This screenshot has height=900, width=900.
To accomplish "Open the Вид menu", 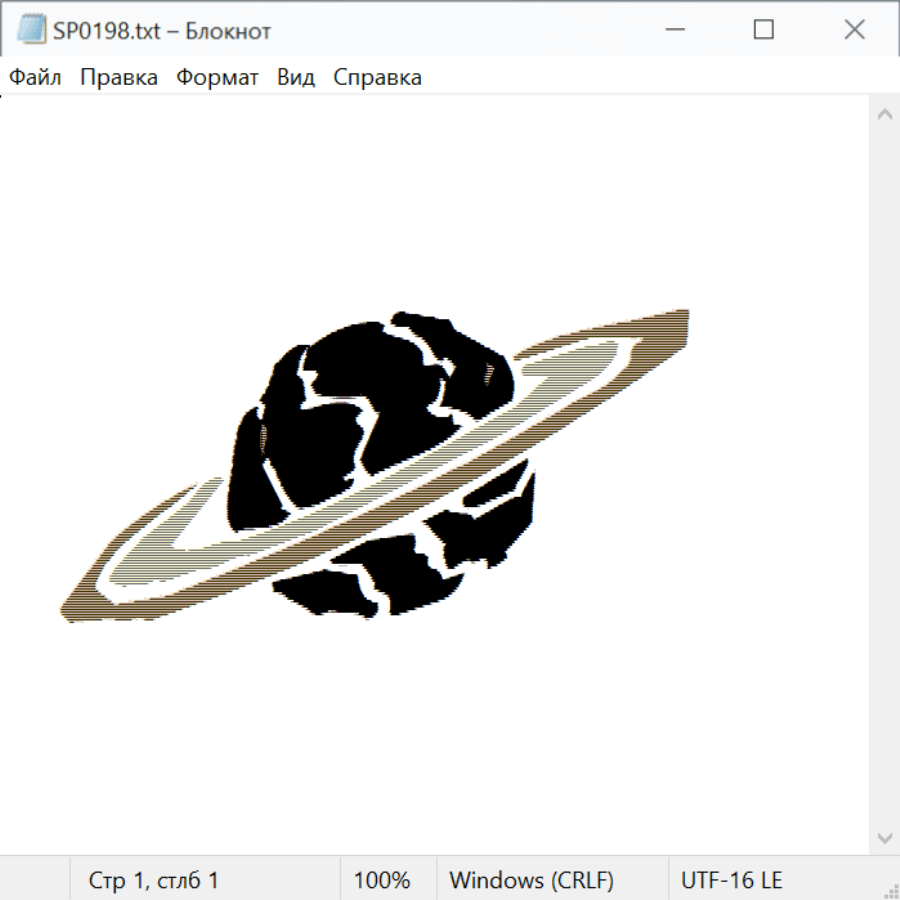I will pyautogui.click(x=295, y=77).
